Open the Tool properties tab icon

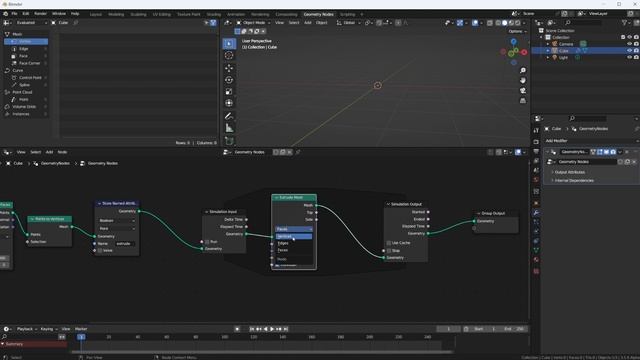point(536,131)
